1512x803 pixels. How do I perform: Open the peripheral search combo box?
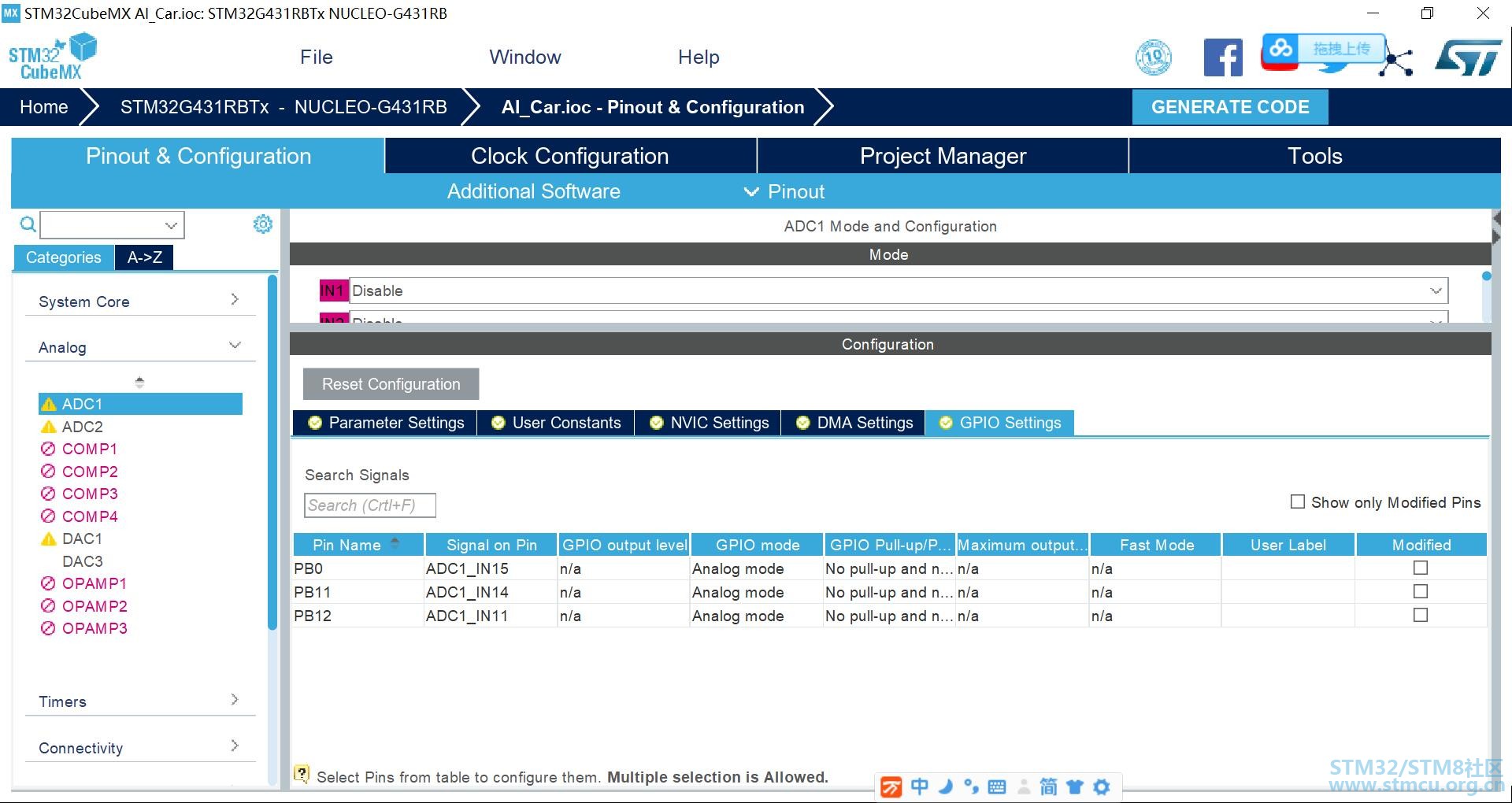pos(112,225)
